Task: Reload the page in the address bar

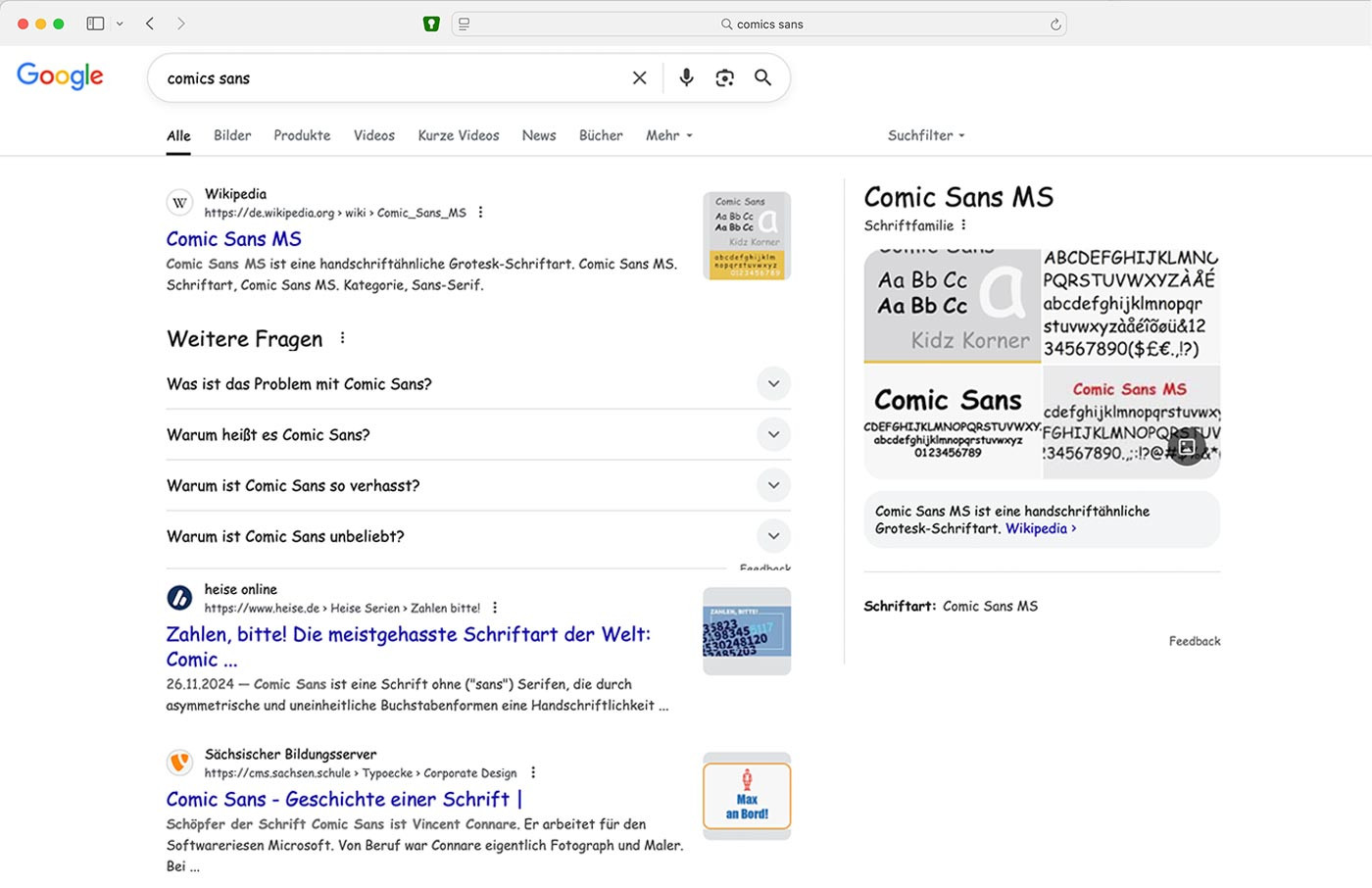Action: 1055,25
